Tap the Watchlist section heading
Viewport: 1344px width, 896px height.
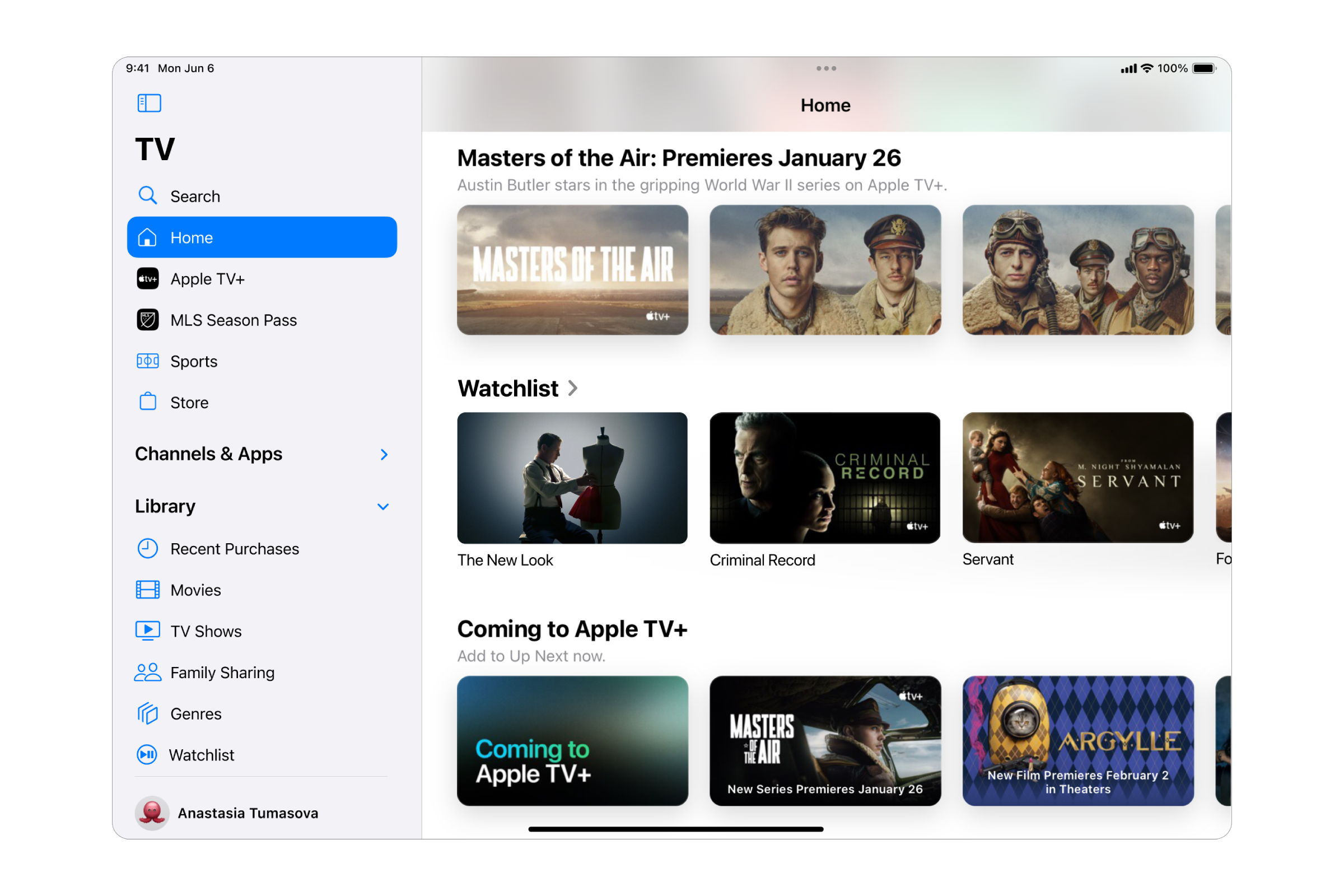pos(508,389)
